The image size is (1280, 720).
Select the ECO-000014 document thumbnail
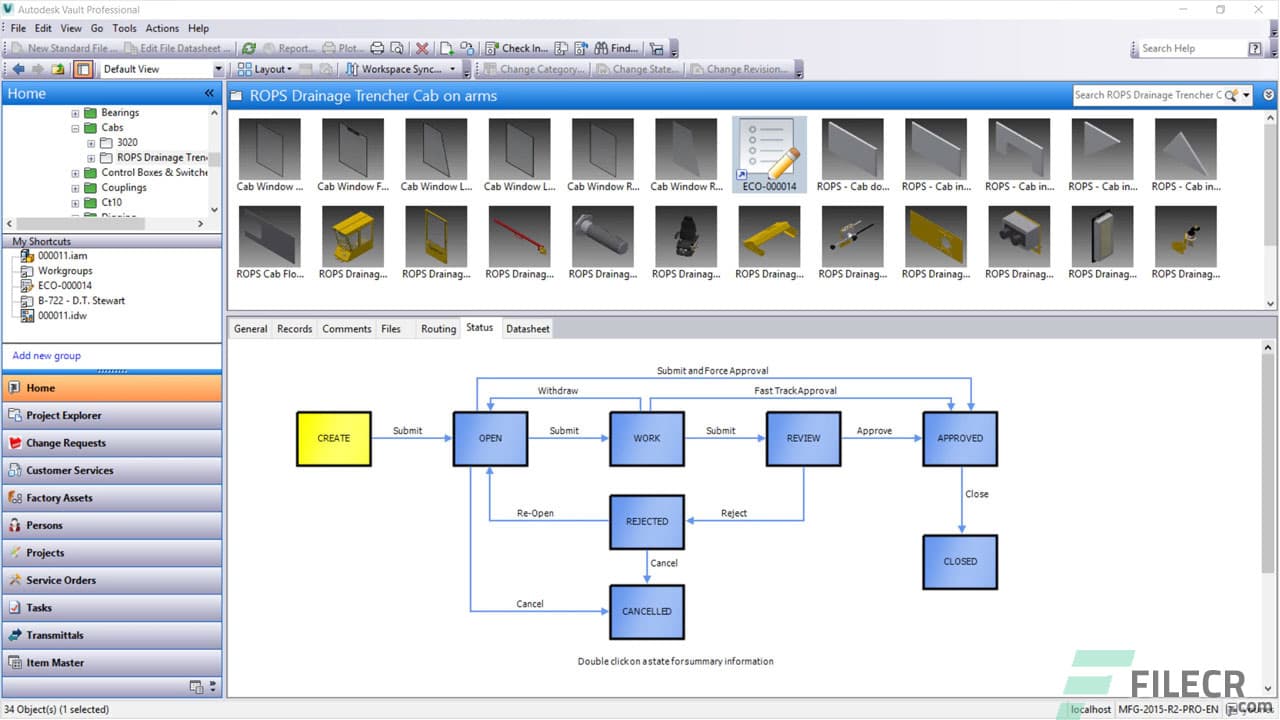tap(769, 152)
